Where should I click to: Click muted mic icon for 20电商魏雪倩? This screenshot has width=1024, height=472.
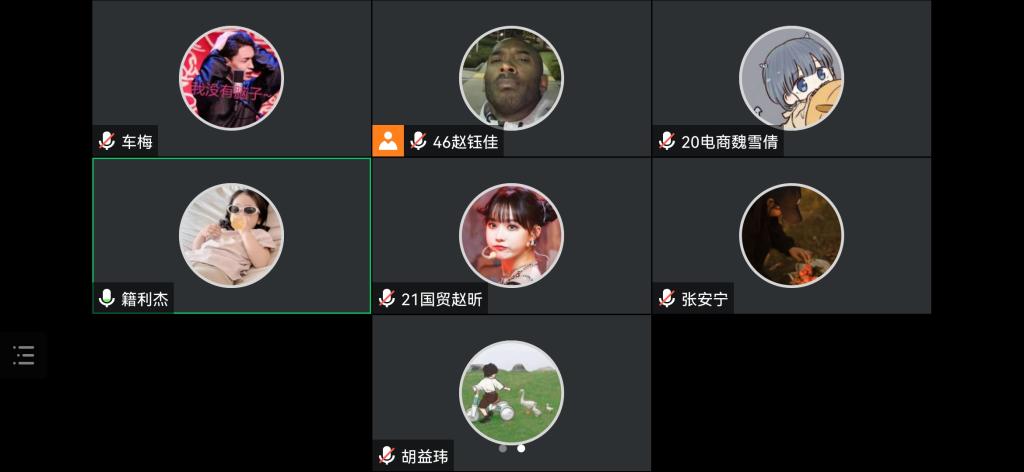point(667,141)
